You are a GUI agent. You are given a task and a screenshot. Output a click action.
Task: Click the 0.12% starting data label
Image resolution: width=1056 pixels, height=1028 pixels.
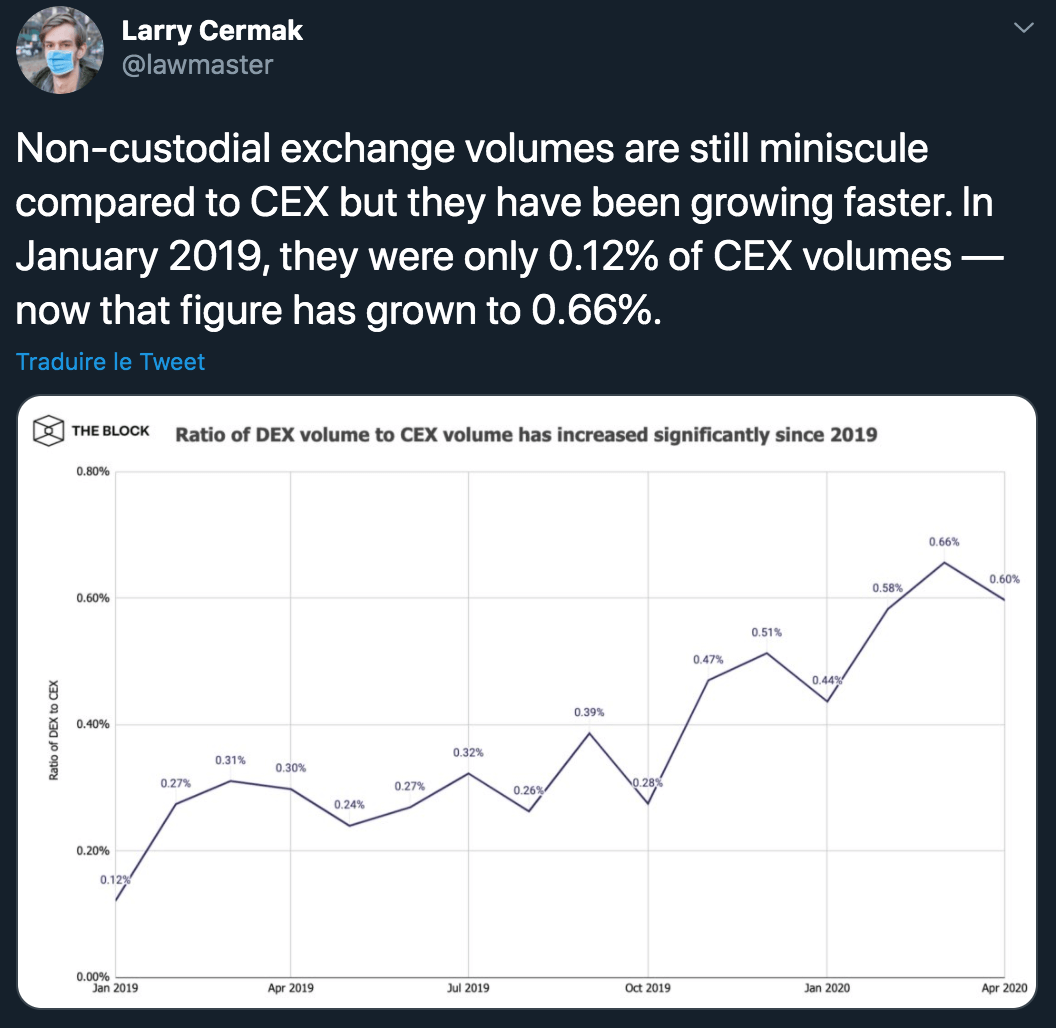click(115, 879)
